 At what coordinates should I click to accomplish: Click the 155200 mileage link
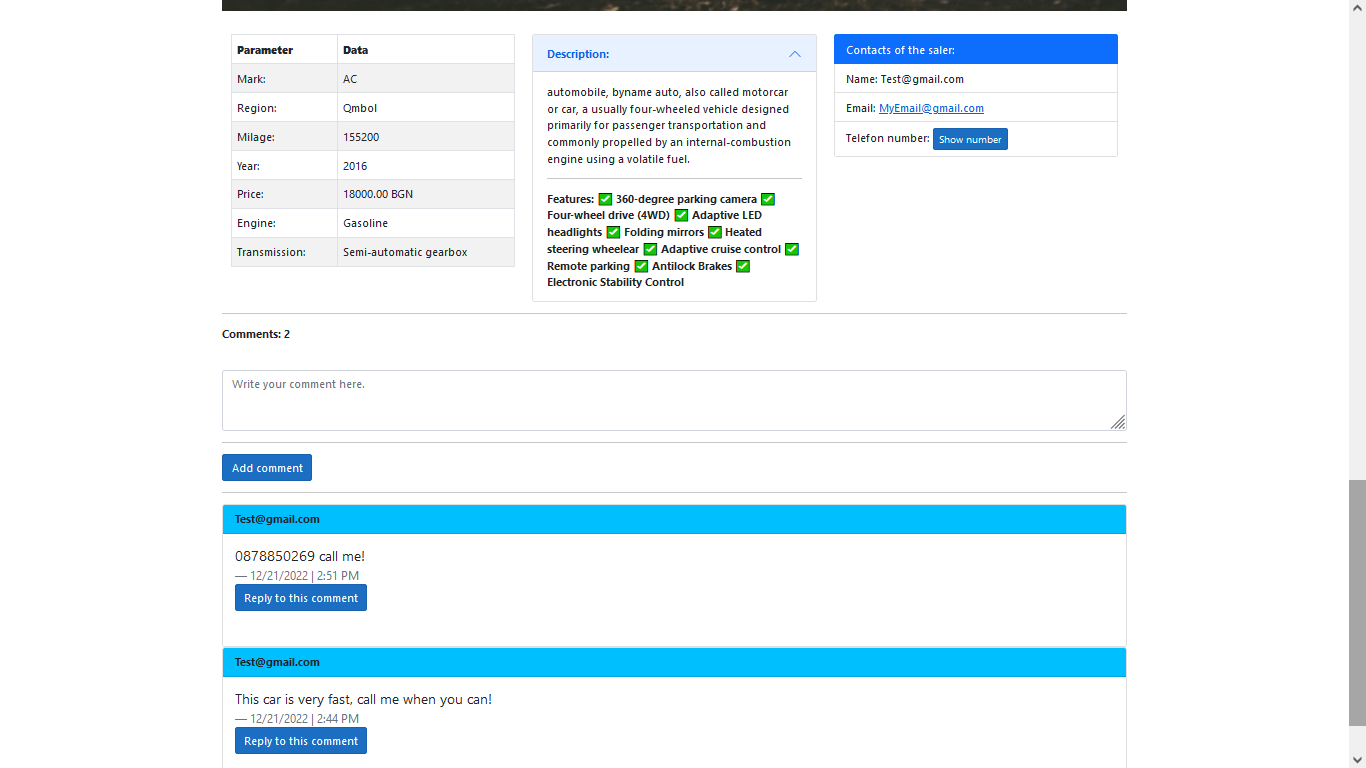point(361,136)
